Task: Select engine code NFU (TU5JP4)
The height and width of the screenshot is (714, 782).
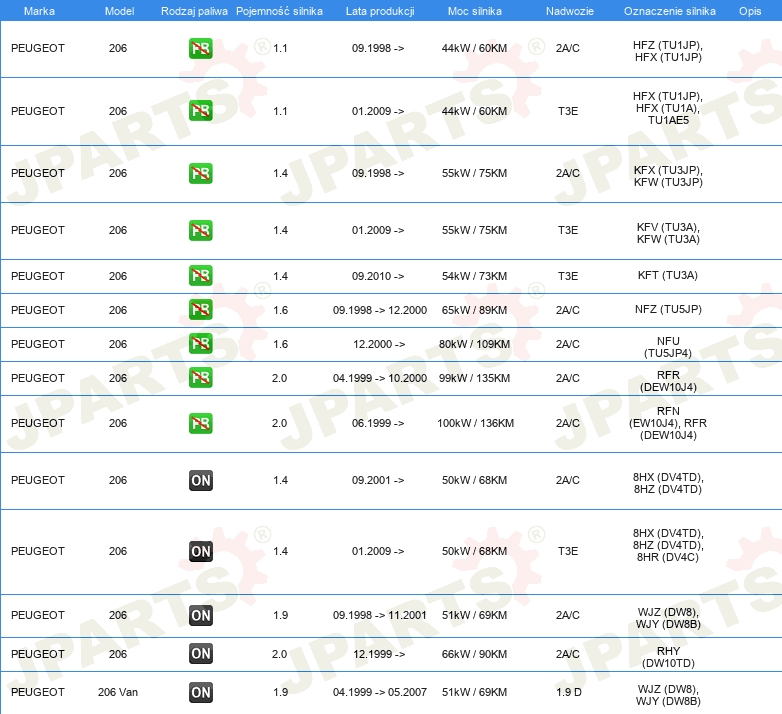Action: [668, 347]
